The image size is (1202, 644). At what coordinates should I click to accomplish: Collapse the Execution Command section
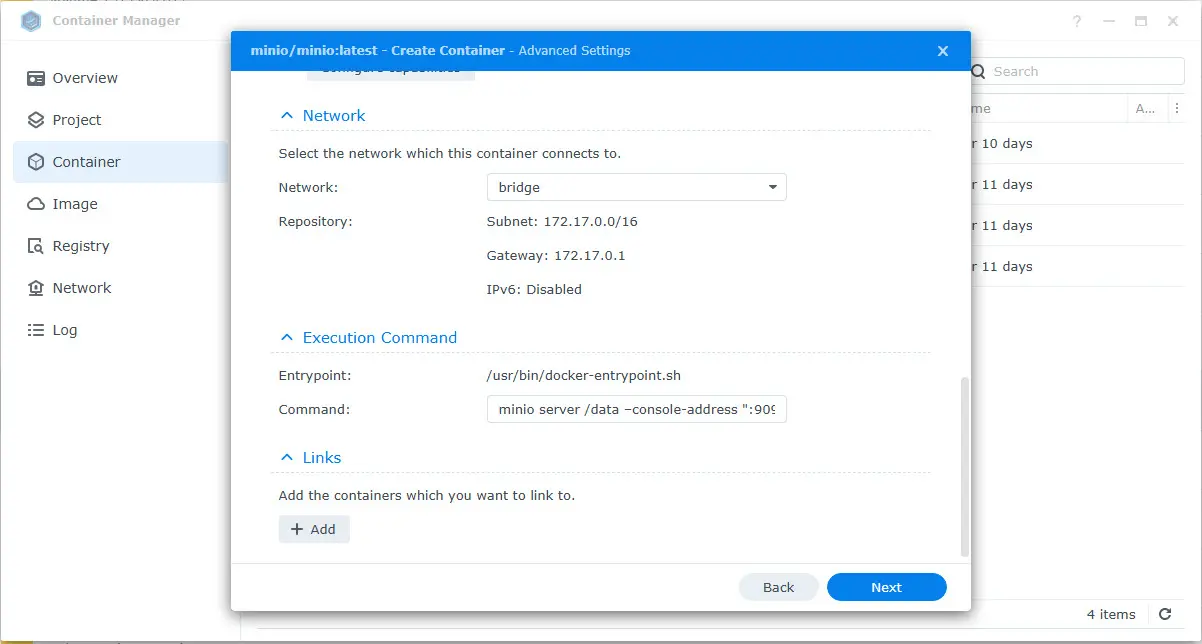point(287,338)
